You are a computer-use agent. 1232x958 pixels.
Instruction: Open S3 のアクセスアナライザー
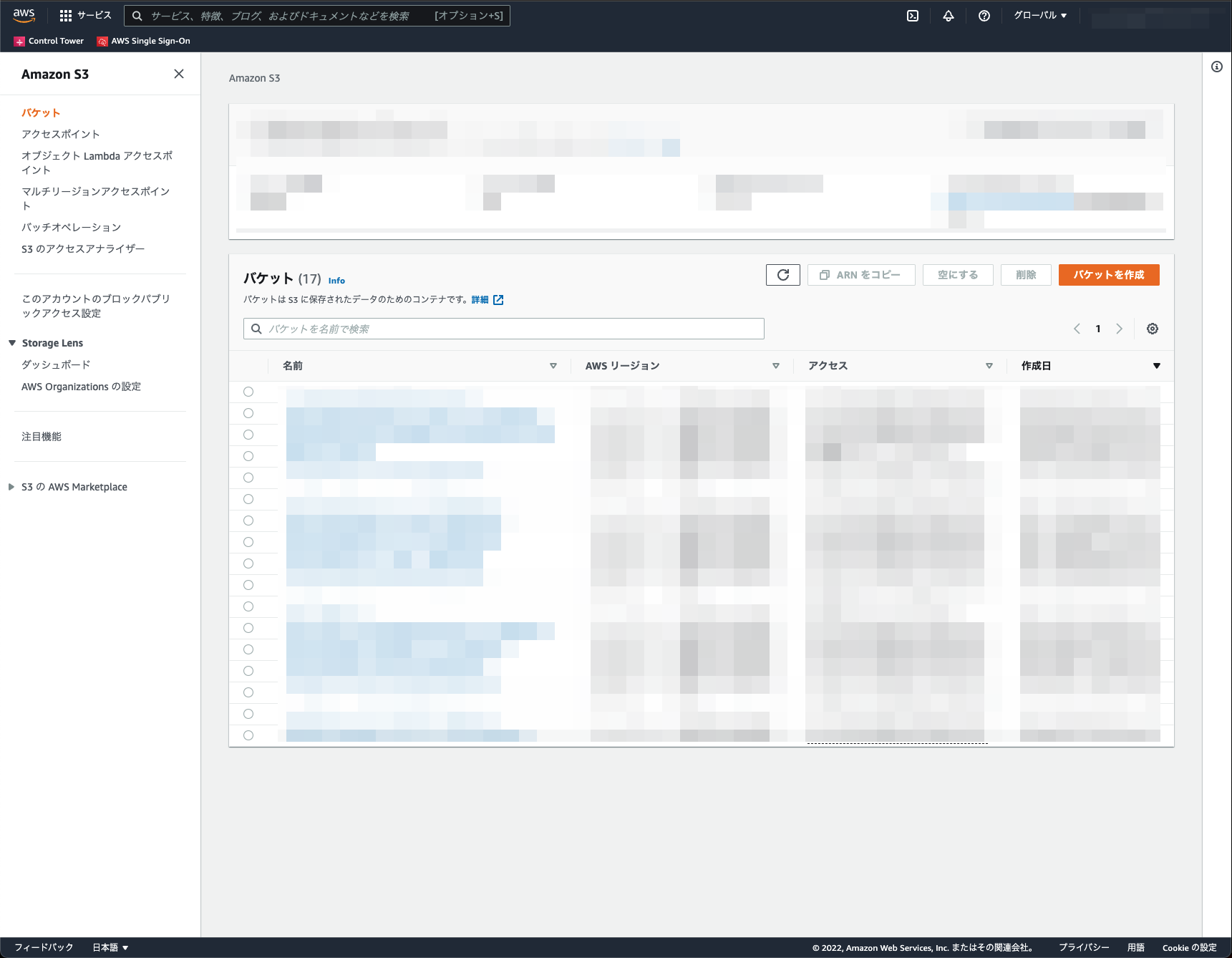point(83,248)
